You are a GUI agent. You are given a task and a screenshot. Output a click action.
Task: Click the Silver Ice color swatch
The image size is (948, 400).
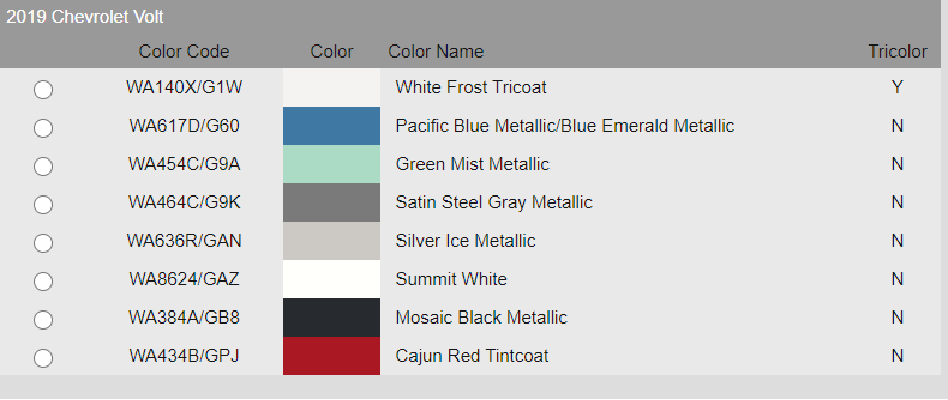[331, 240]
